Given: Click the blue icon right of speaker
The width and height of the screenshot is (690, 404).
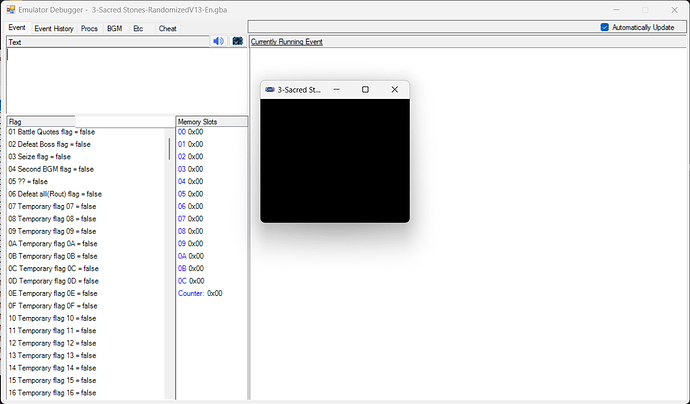Looking at the screenshot, I should tap(237, 41).
